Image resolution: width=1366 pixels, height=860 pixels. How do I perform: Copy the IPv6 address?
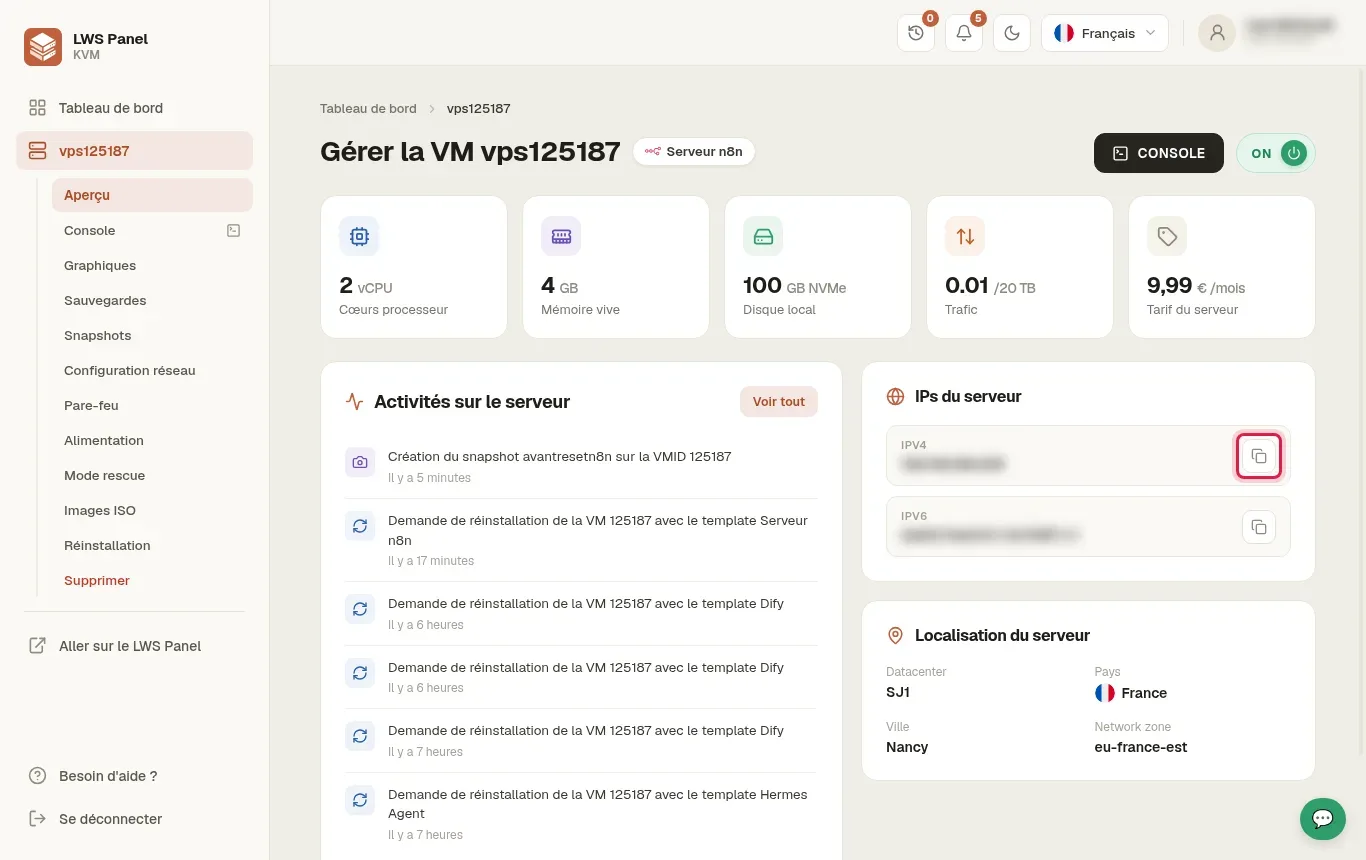point(1259,527)
